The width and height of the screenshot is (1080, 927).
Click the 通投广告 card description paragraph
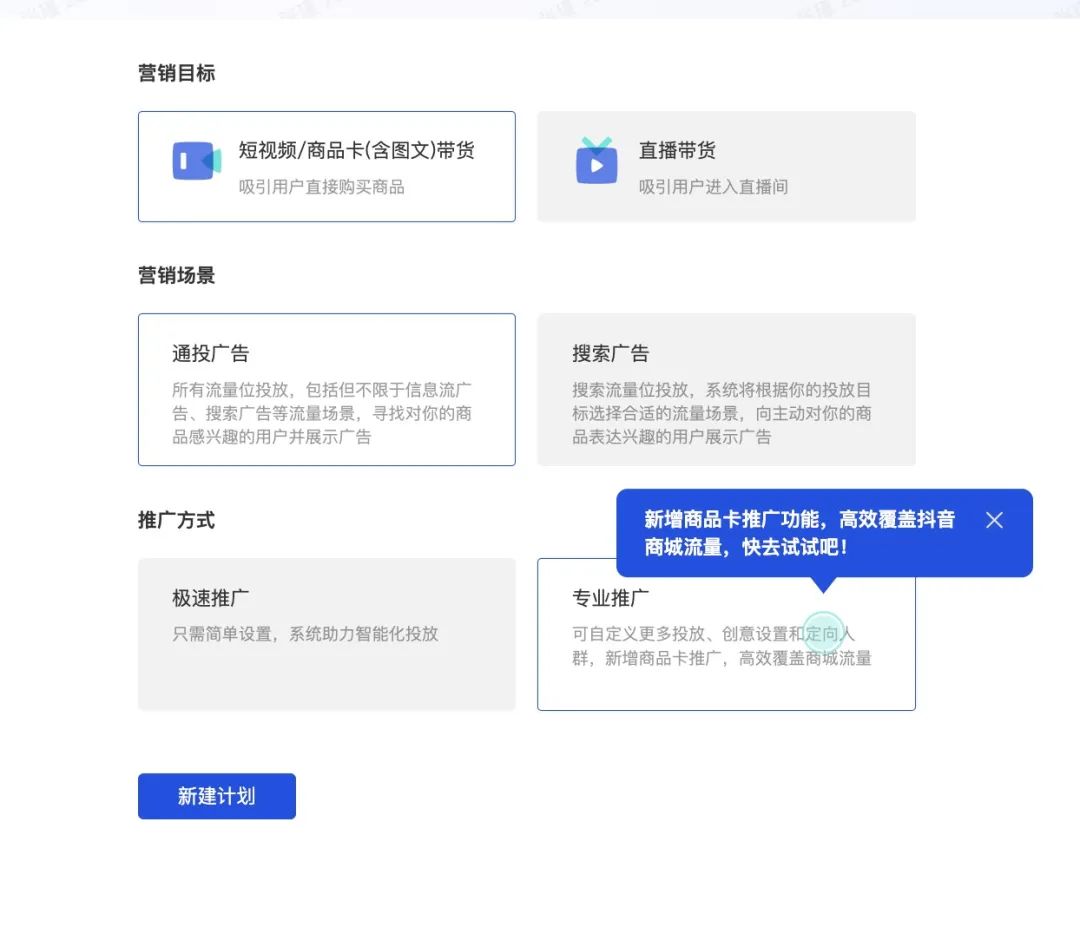coord(321,413)
